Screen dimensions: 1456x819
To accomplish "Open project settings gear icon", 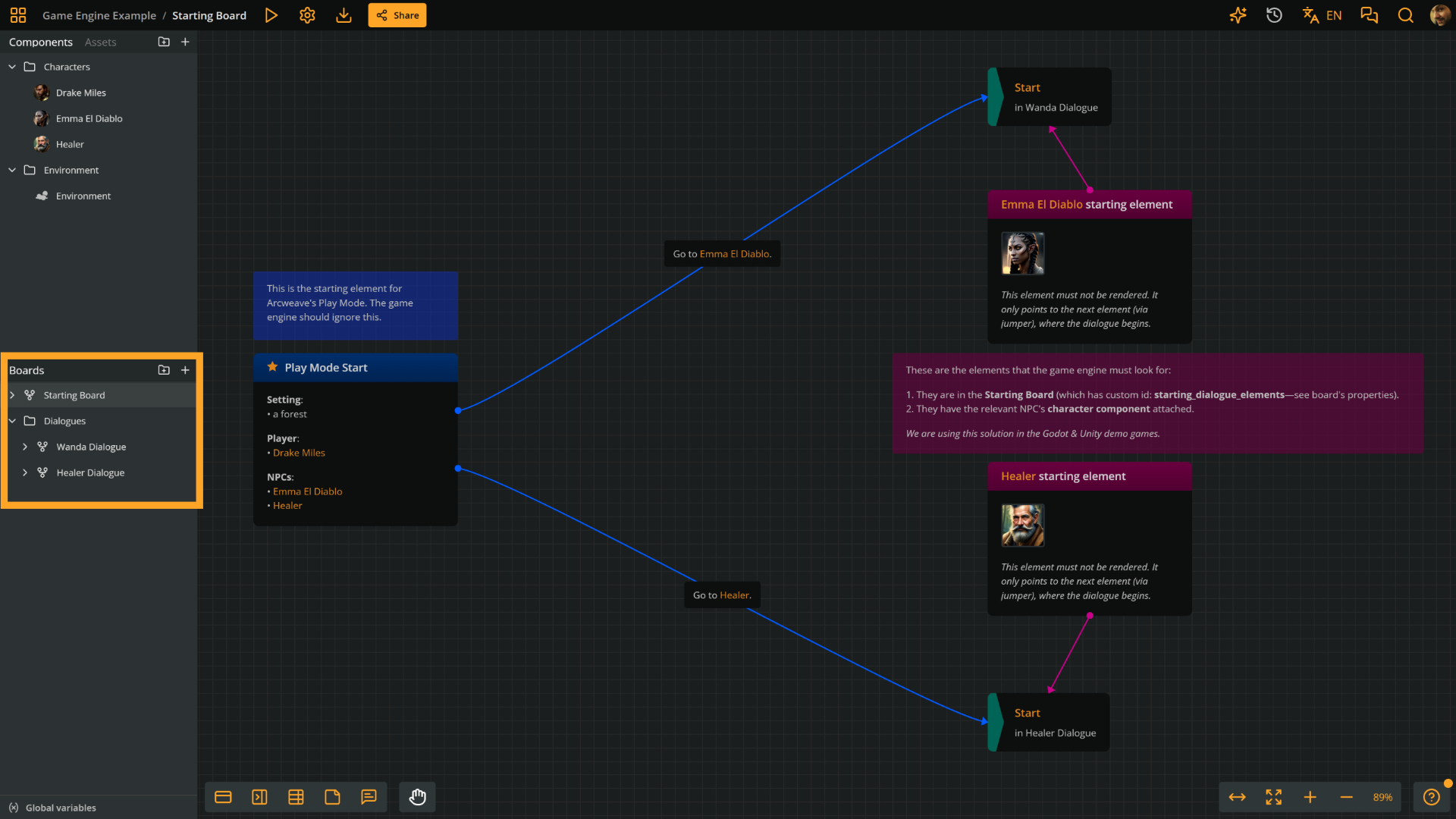I will (x=307, y=15).
